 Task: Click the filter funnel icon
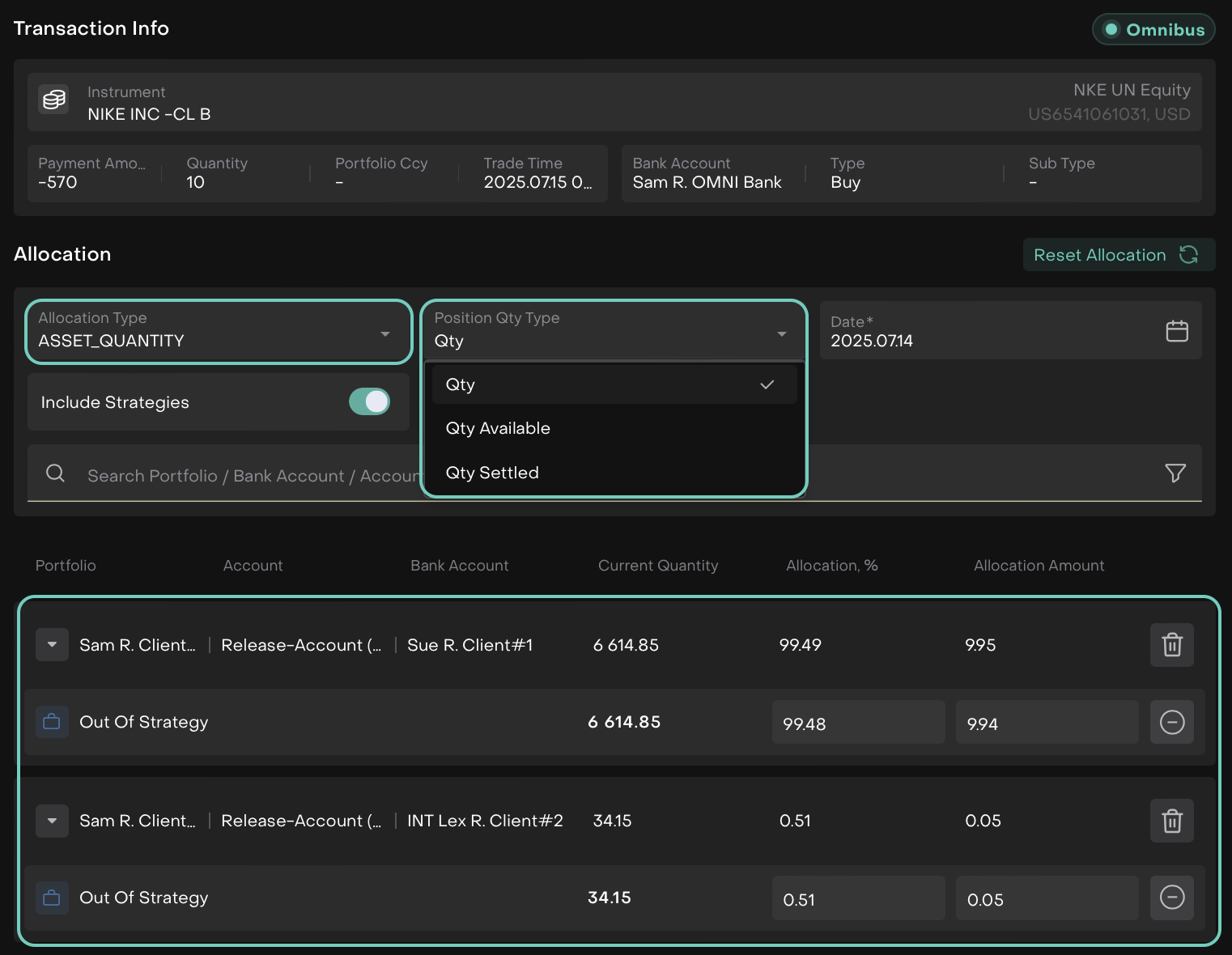point(1175,473)
